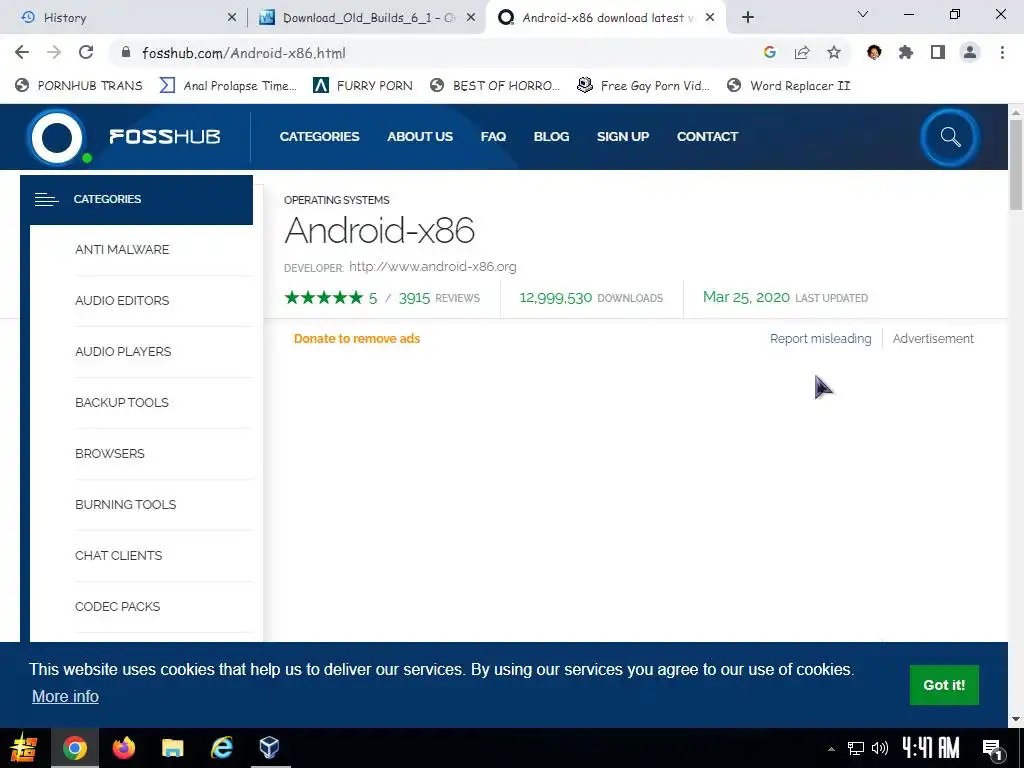Select CODEC PACKS category
This screenshot has width=1024, height=768.
pos(118,606)
